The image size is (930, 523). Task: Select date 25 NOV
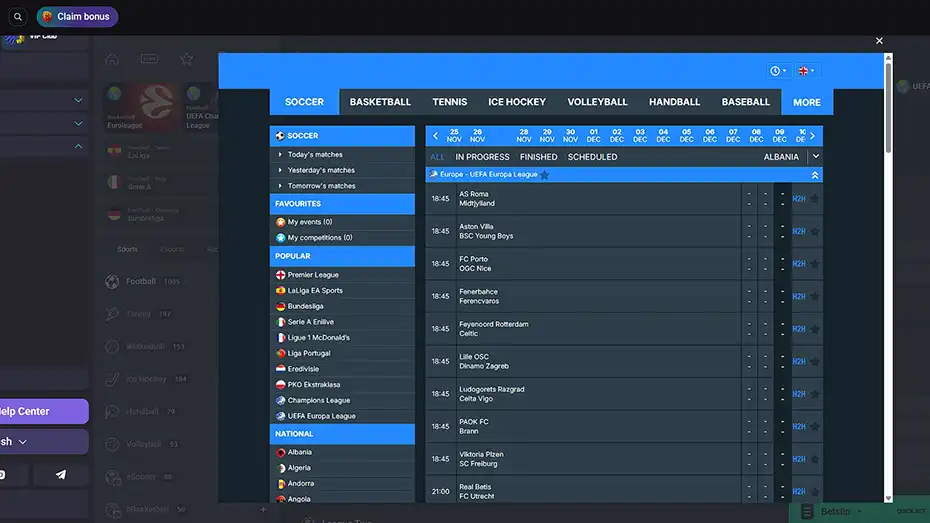(454, 136)
